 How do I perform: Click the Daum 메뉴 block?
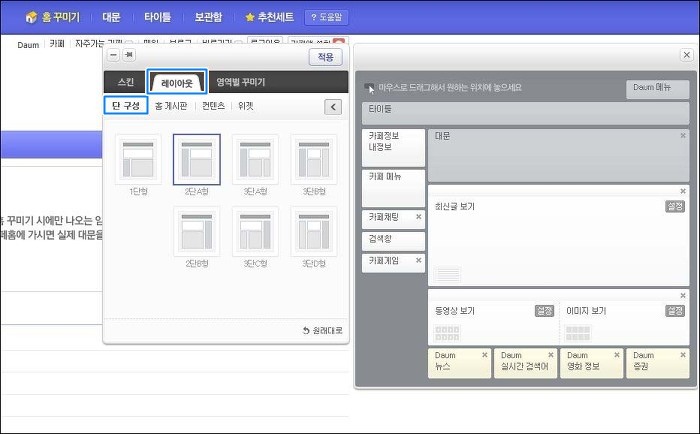pyautogui.click(x=658, y=89)
